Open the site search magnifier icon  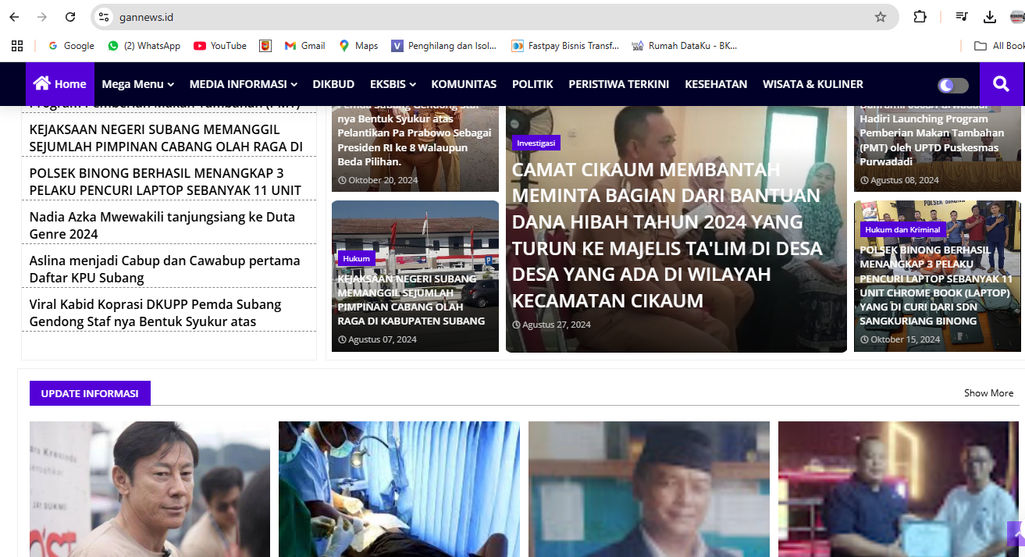(1001, 84)
